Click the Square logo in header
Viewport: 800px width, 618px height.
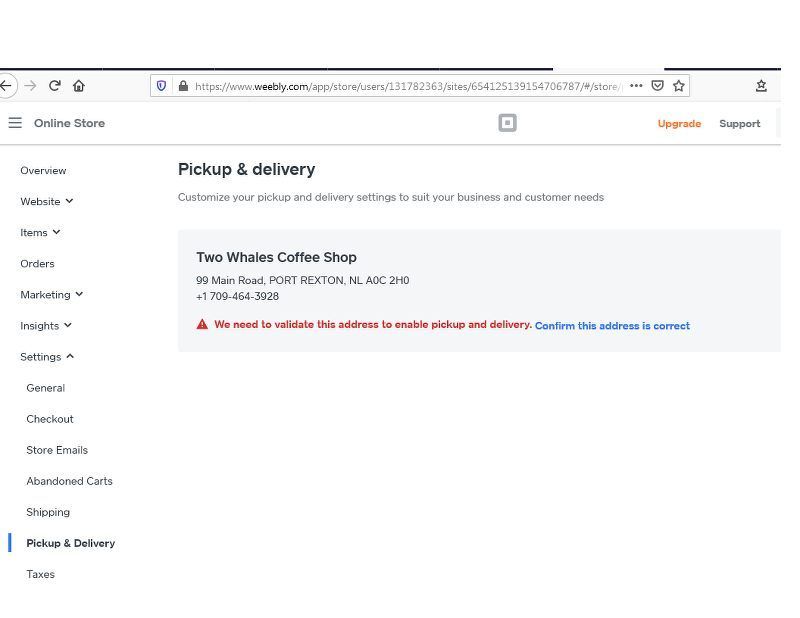click(x=507, y=123)
